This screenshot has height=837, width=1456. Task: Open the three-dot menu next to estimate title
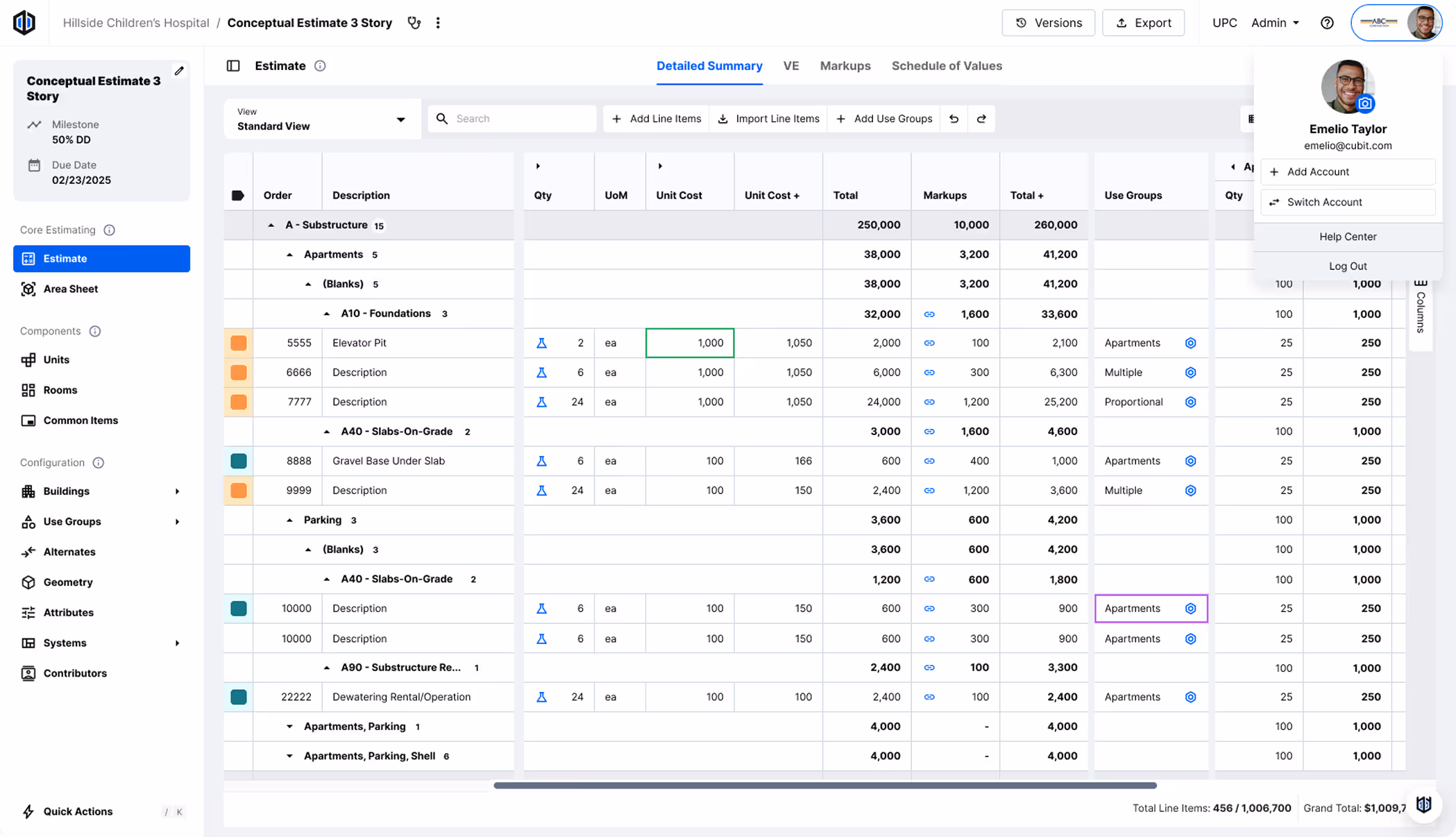pos(438,23)
